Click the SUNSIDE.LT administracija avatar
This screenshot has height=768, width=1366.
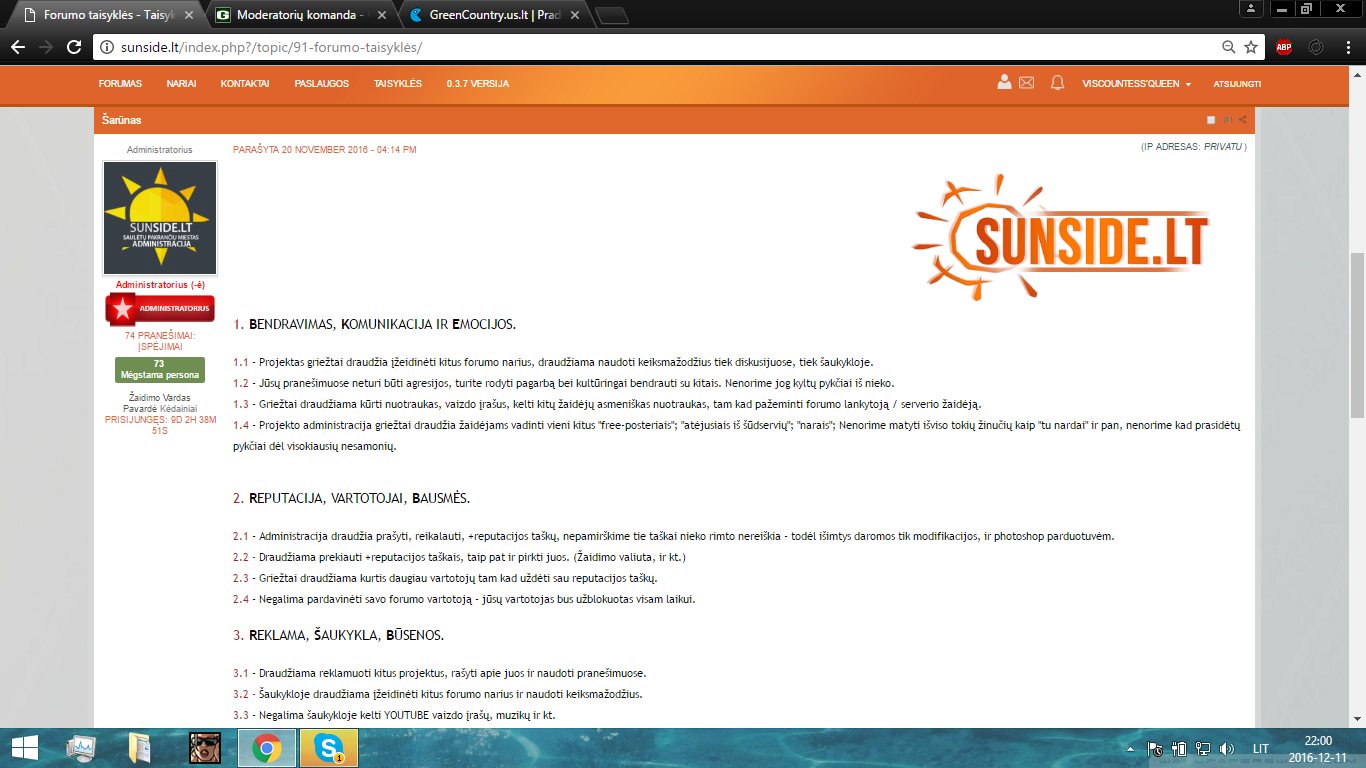tap(160, 218)
